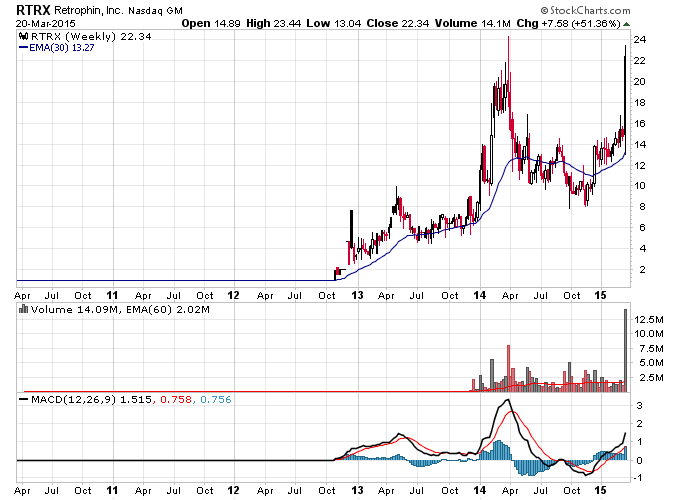Select the Close 22.34 value
The width and height of the screenshot is (680, 500).
point(398,23)
